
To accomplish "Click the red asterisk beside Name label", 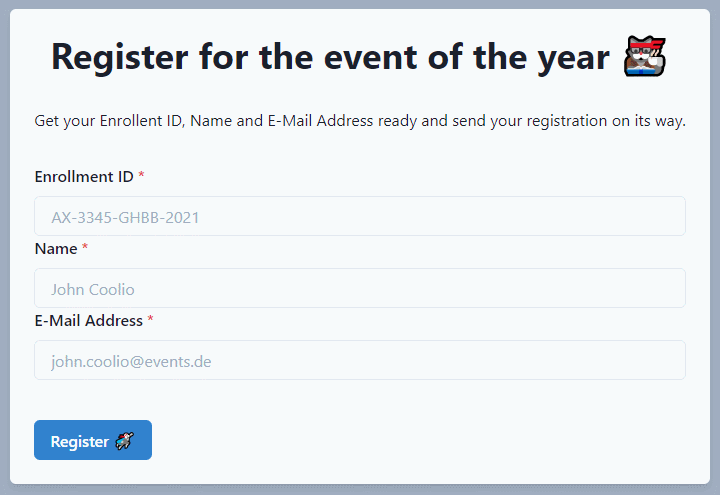I will 85,247.
